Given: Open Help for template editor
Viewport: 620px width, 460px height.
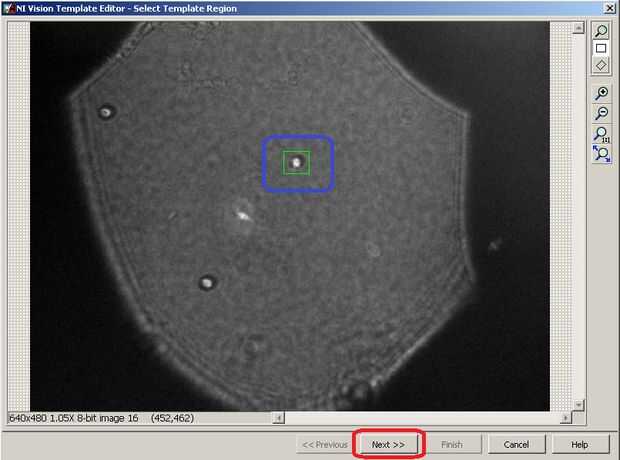Looking at the screenshot, I should click(x=580, y=445).
